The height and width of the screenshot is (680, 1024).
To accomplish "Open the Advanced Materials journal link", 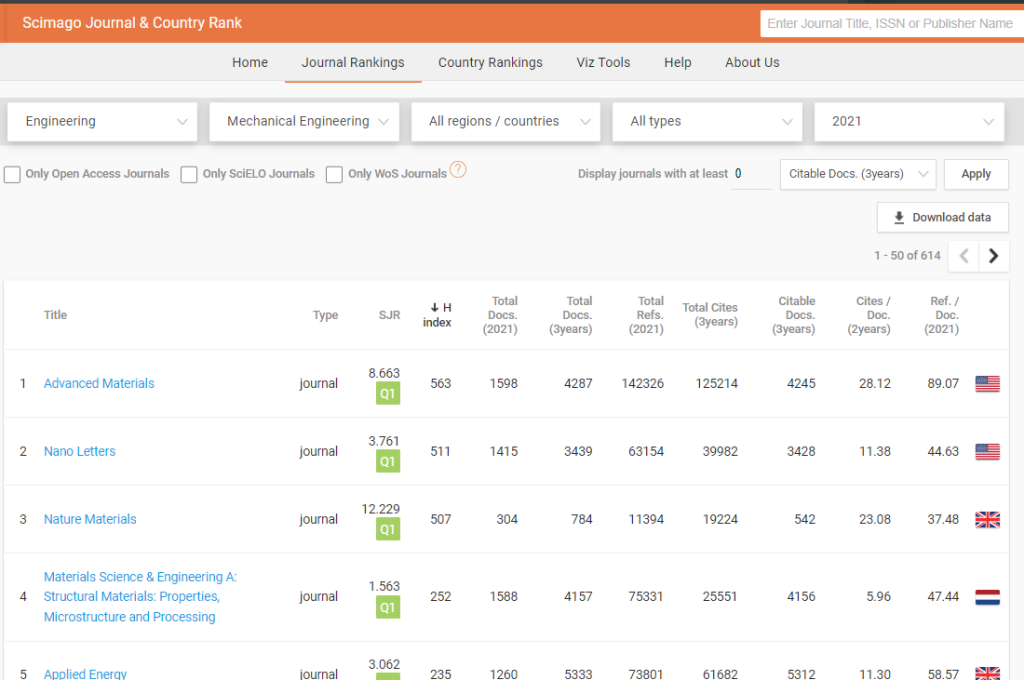I will pyautogui.click(x=99, y=384).
